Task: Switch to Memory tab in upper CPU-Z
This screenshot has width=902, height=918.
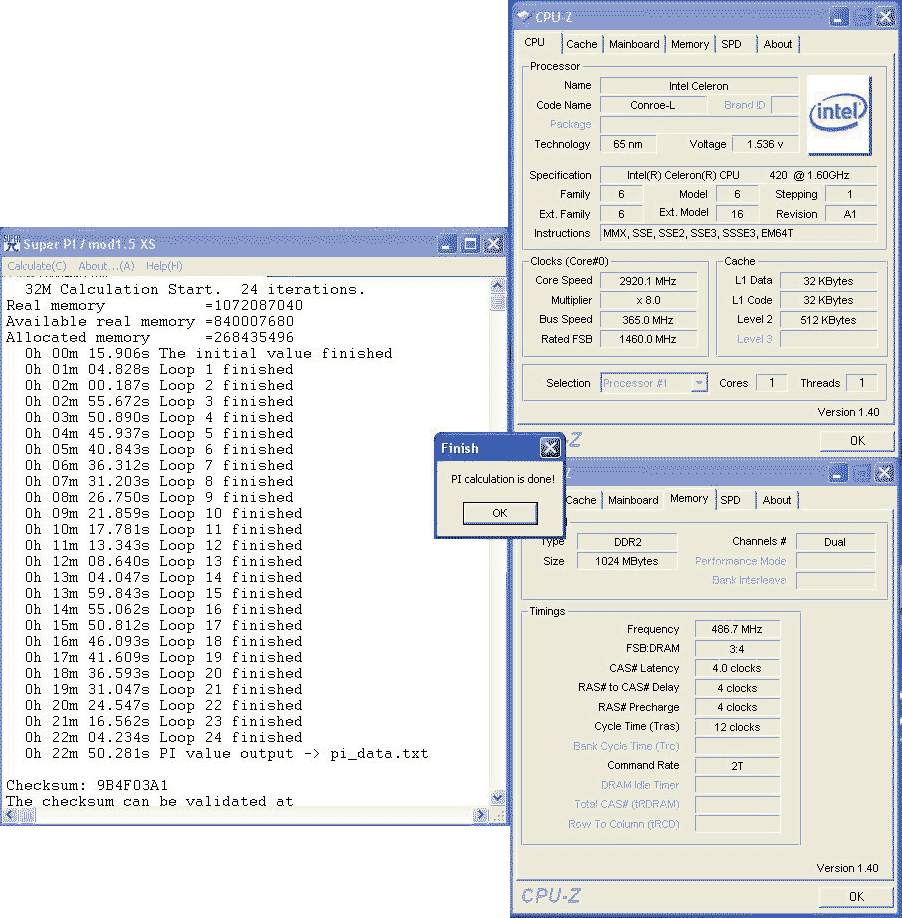Action: click(690, 44)
